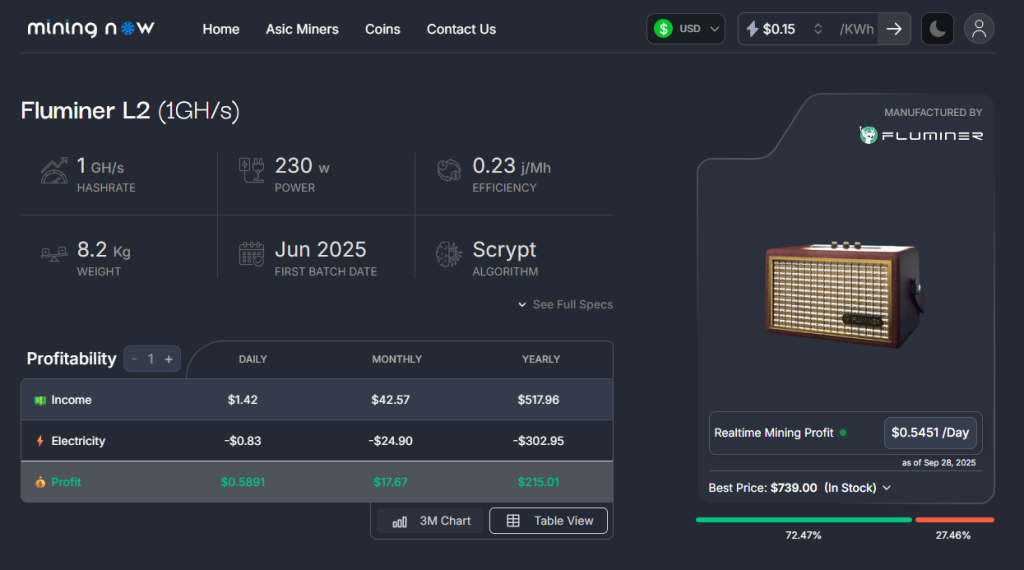The width and height of the screenshot is (1024, 570).
Task: Open the USD currency dropdown
Action: coord(686,29)
